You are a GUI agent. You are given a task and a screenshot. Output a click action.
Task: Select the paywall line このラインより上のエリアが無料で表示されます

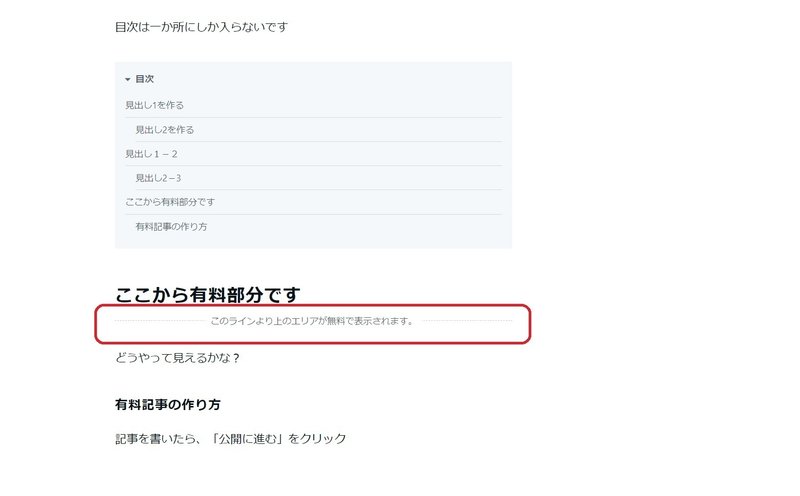point(312,321)
